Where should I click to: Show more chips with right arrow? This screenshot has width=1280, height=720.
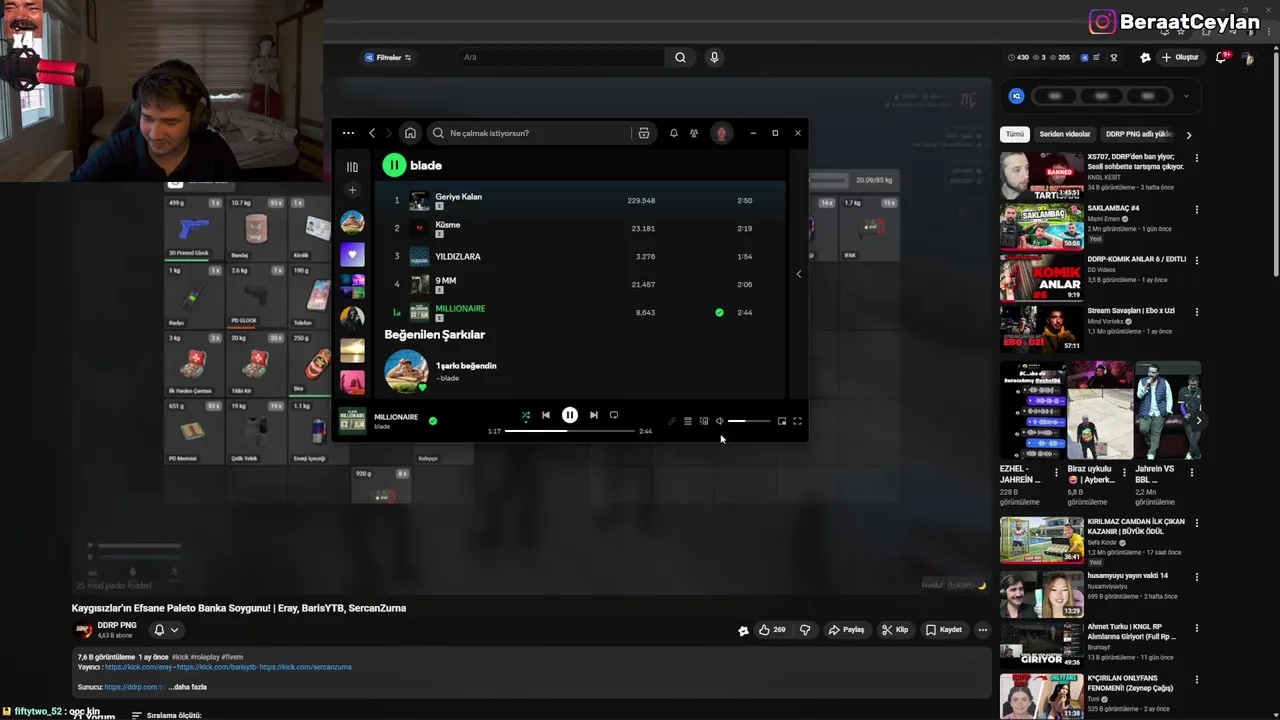pos(1188,134)
